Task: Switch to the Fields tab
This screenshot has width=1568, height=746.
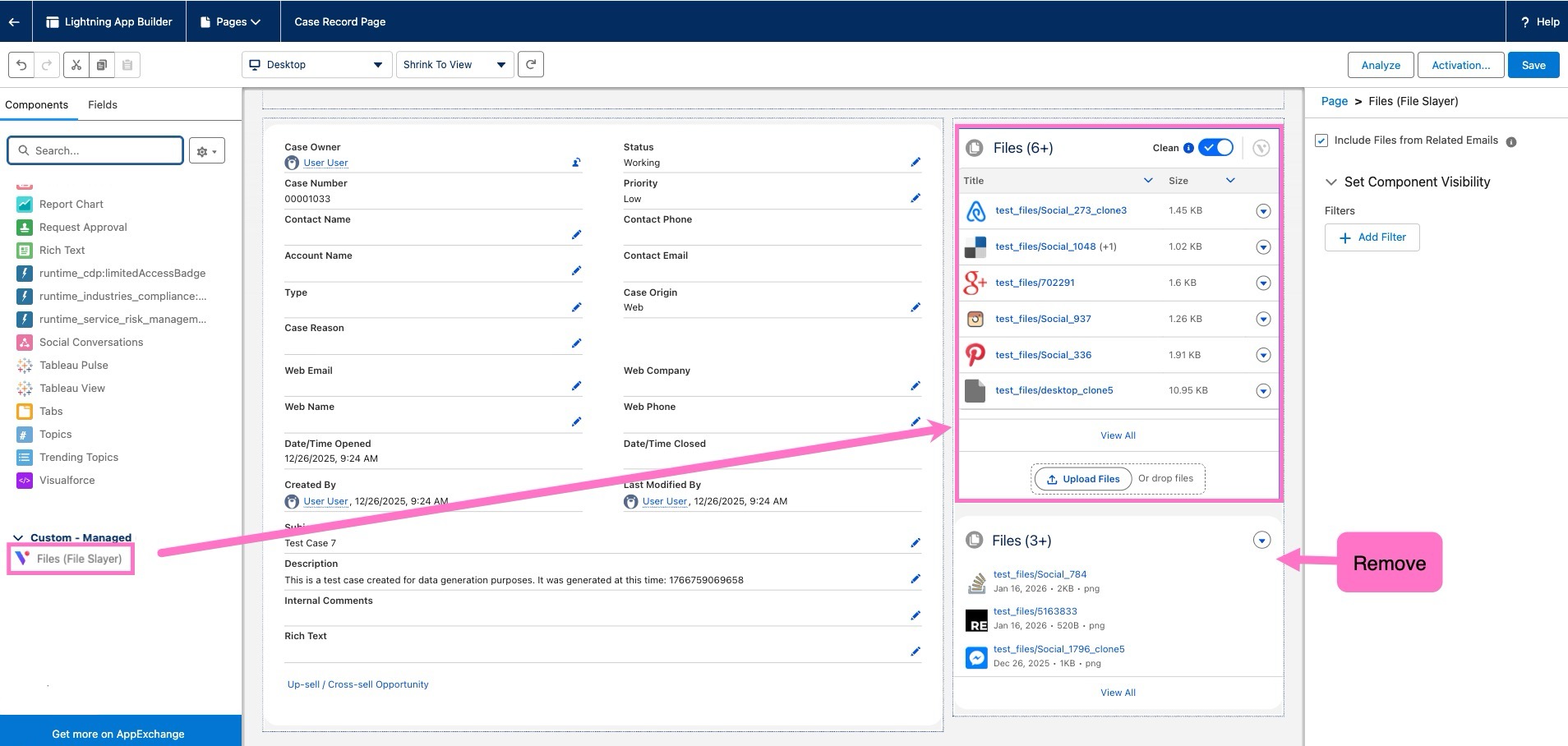Action: click(103, 104)
